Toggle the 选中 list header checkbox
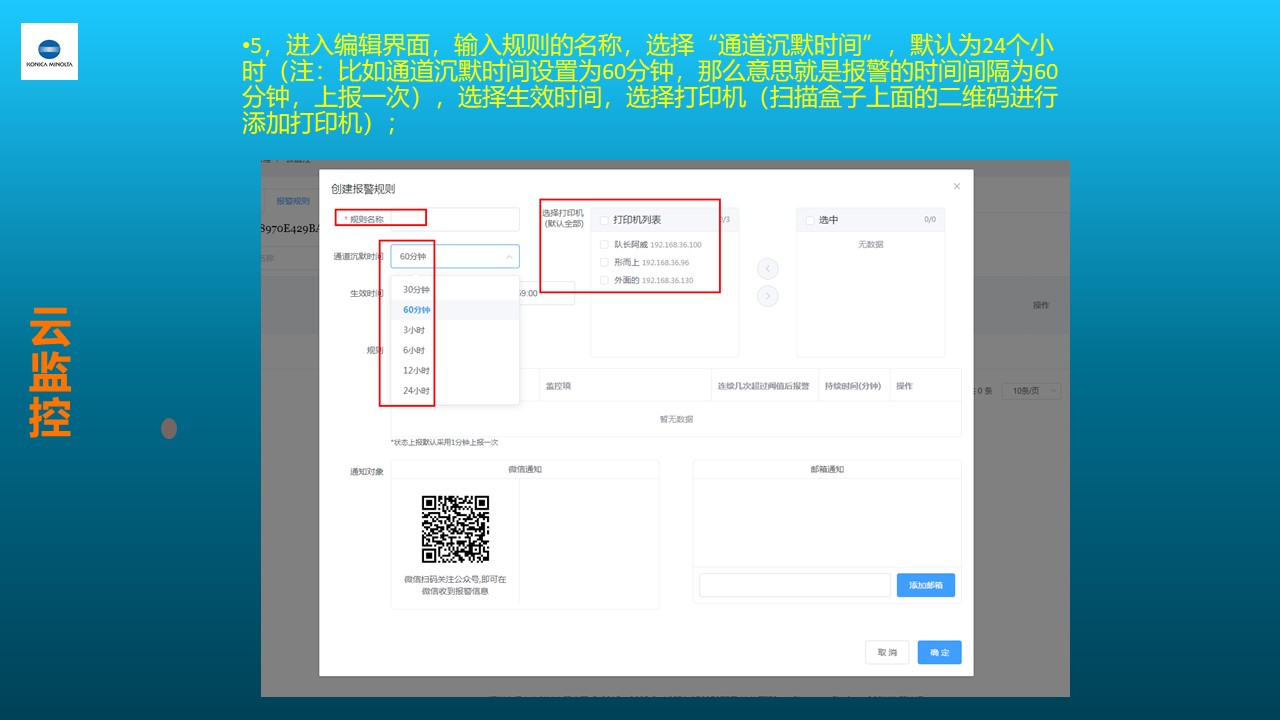The image size is (1280, 720). (x=810, y=220)
